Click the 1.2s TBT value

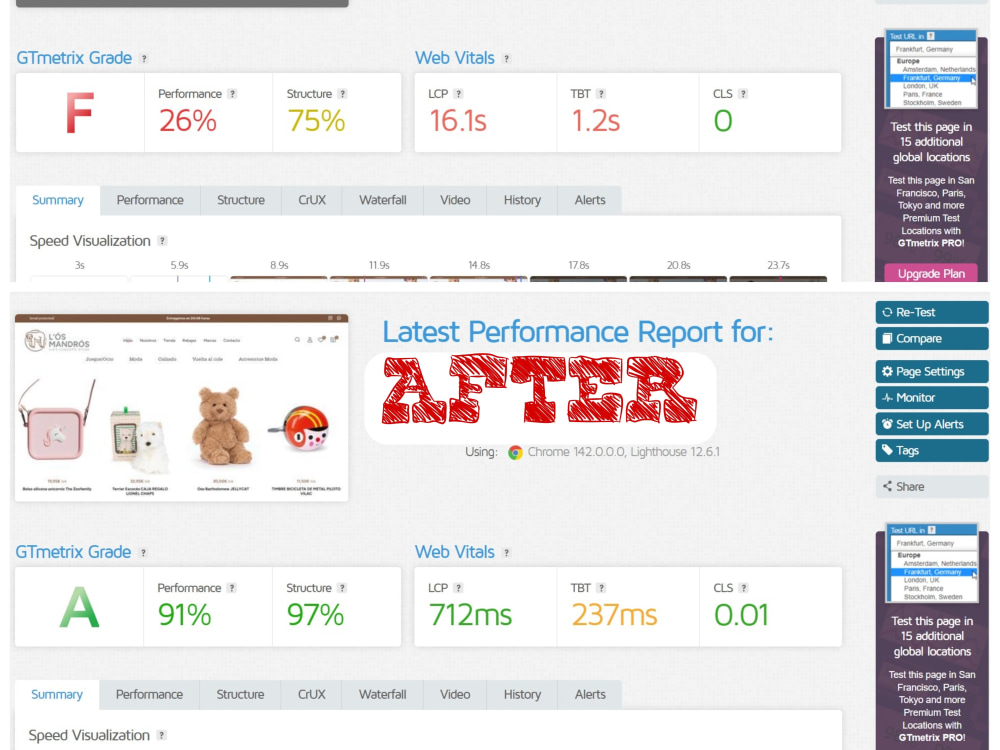click(x=595, y=121)
